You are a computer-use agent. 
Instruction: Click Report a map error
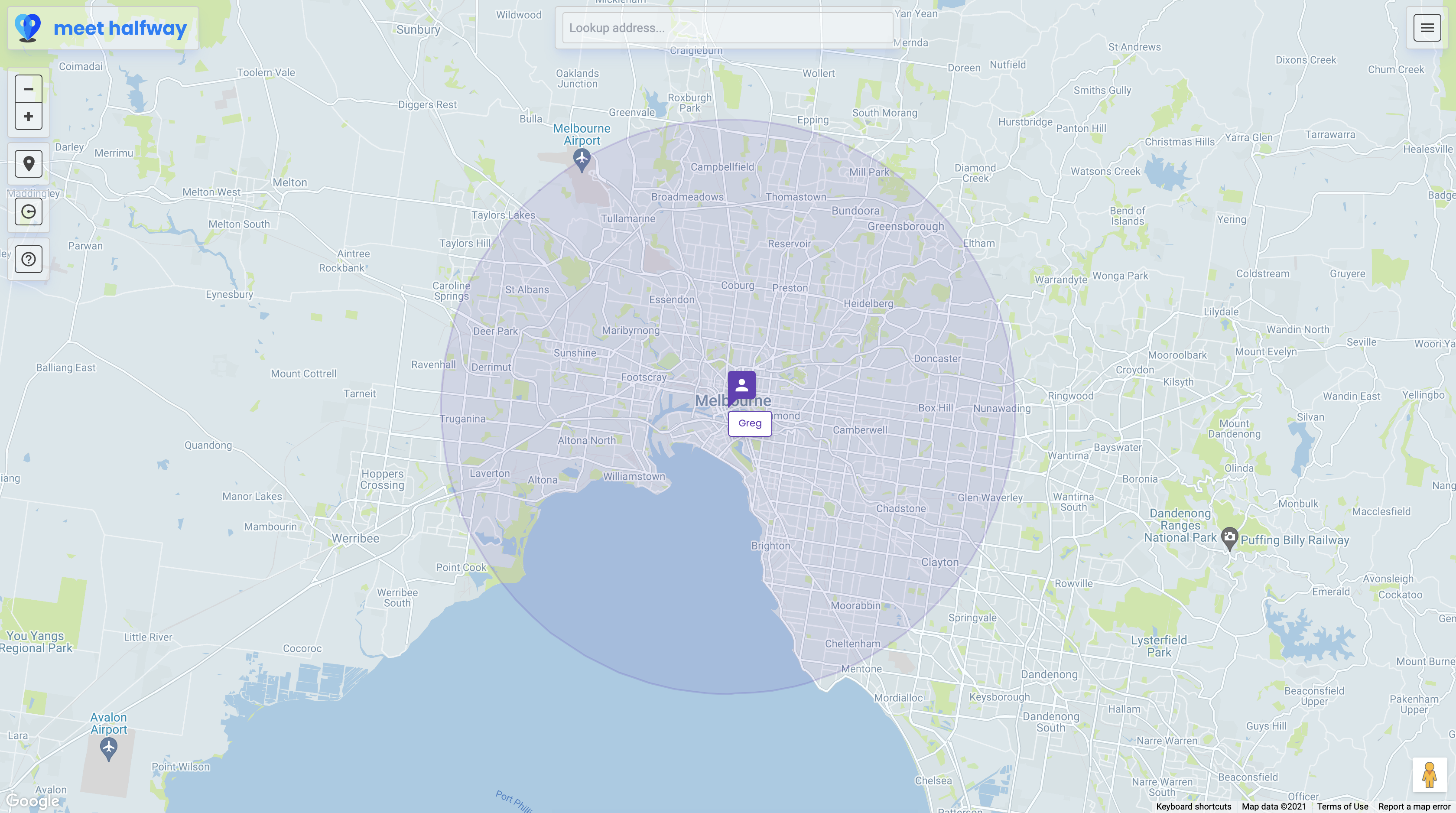[1414, 807]
